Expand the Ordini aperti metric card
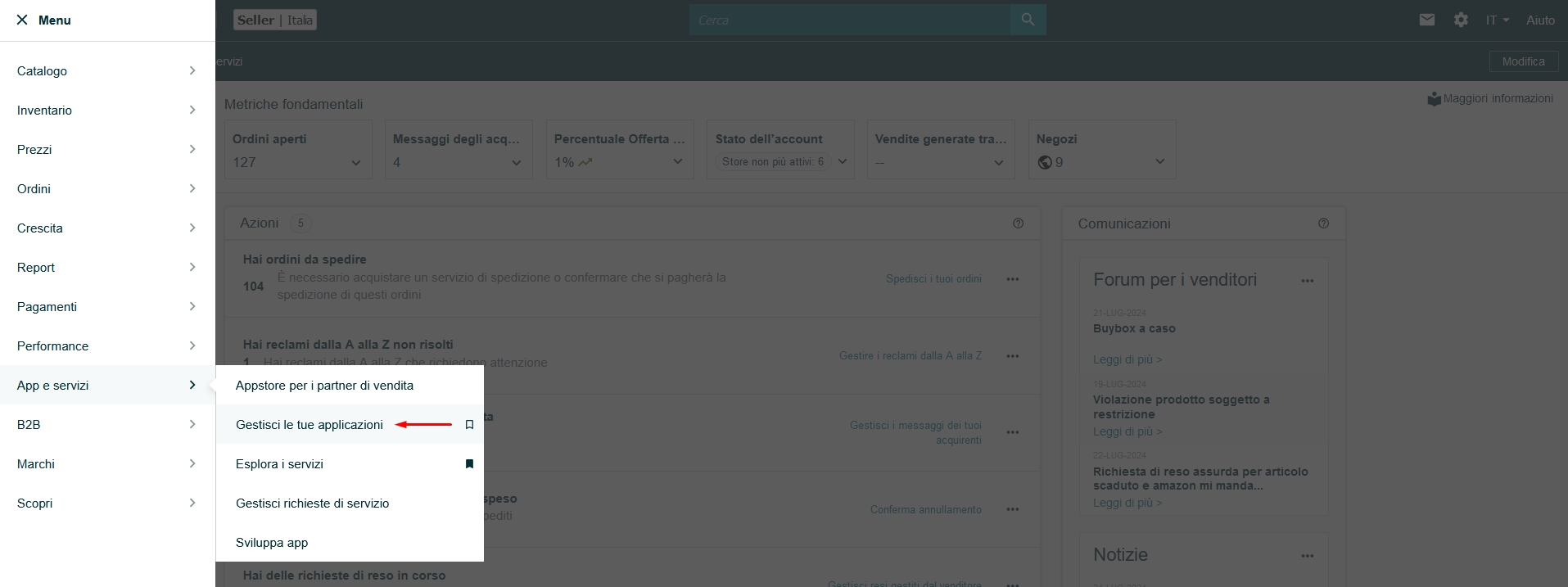 coord(355,162)
